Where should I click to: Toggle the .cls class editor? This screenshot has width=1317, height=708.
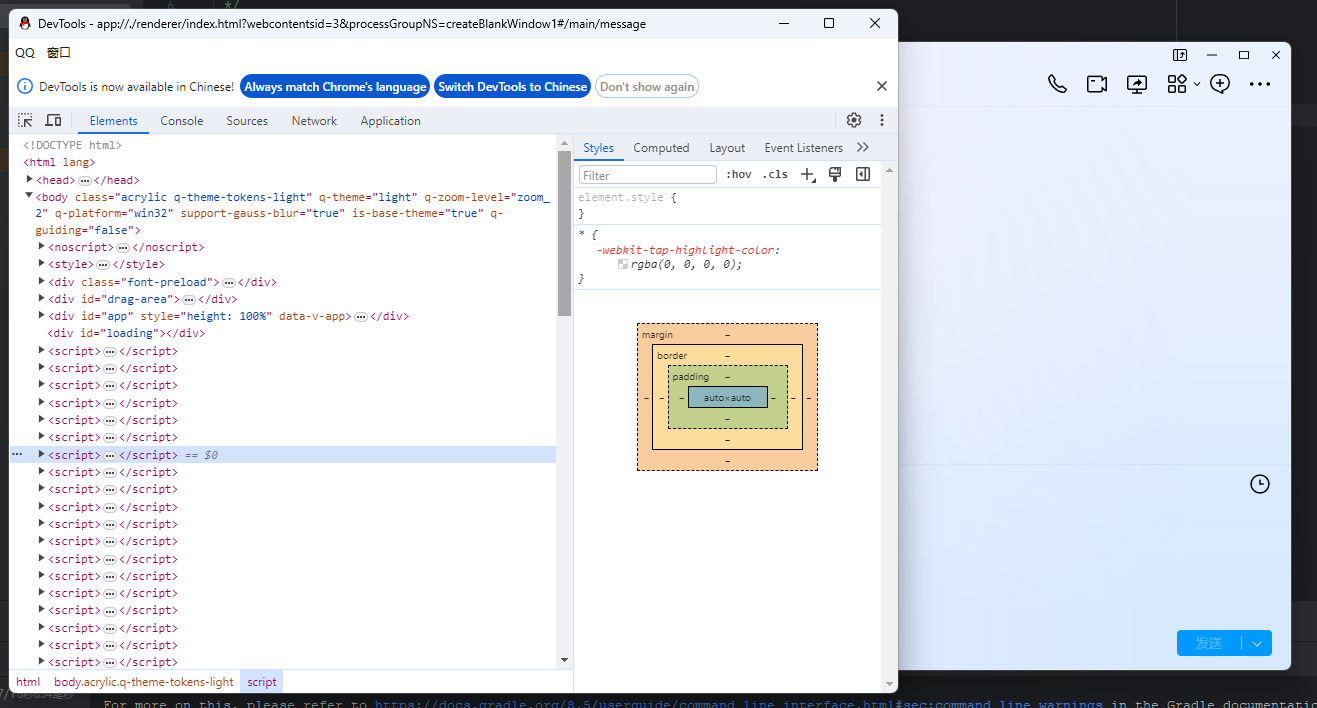click(x=775, y=174)
